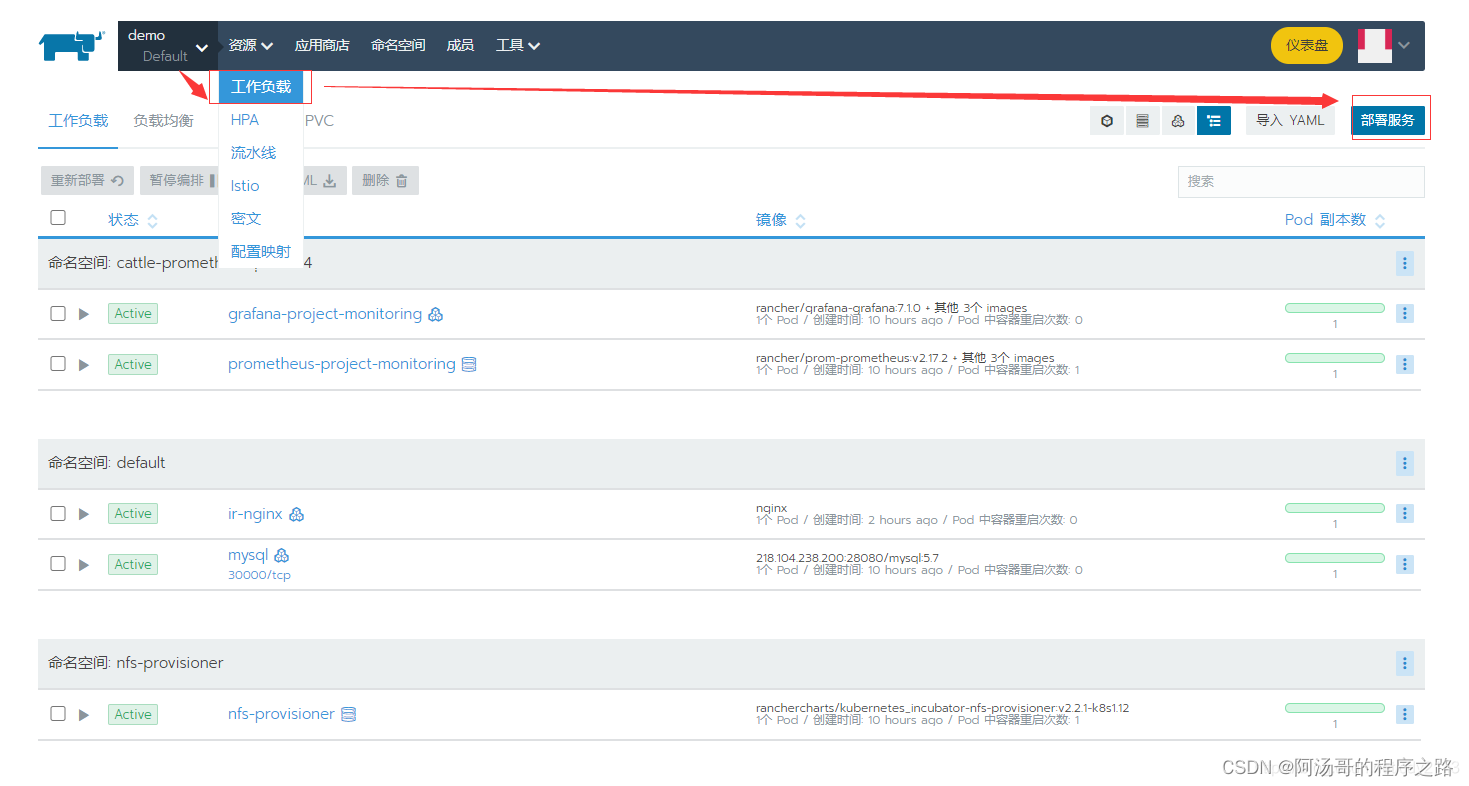The image size is (1469, 786).
Task: Click the Rancher cow logo
Action: point(72,46)
